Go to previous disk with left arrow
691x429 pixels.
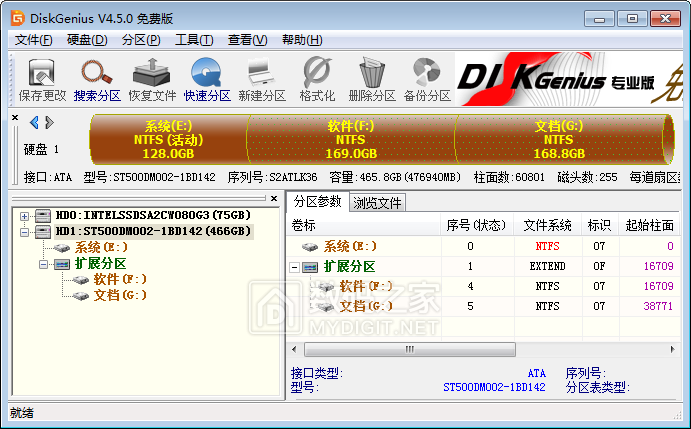(x=34, y=122)
